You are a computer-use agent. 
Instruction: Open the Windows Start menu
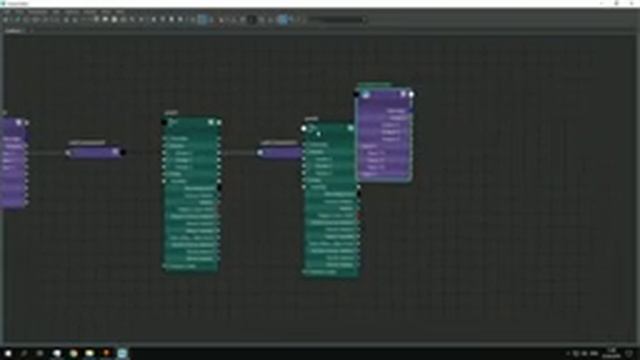click(8, 353)
